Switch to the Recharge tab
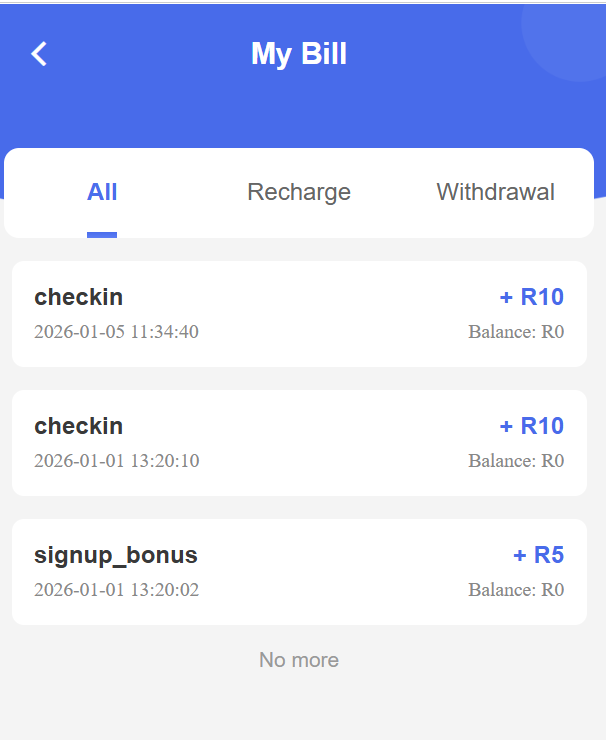 (x=299, y=192)
